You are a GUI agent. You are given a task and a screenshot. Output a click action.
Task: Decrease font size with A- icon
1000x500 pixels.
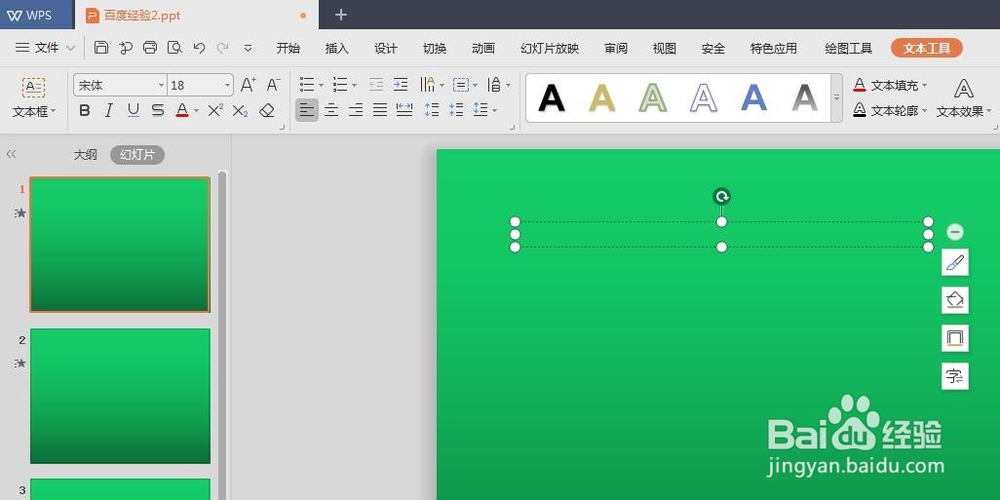click(x=274, y=85)
